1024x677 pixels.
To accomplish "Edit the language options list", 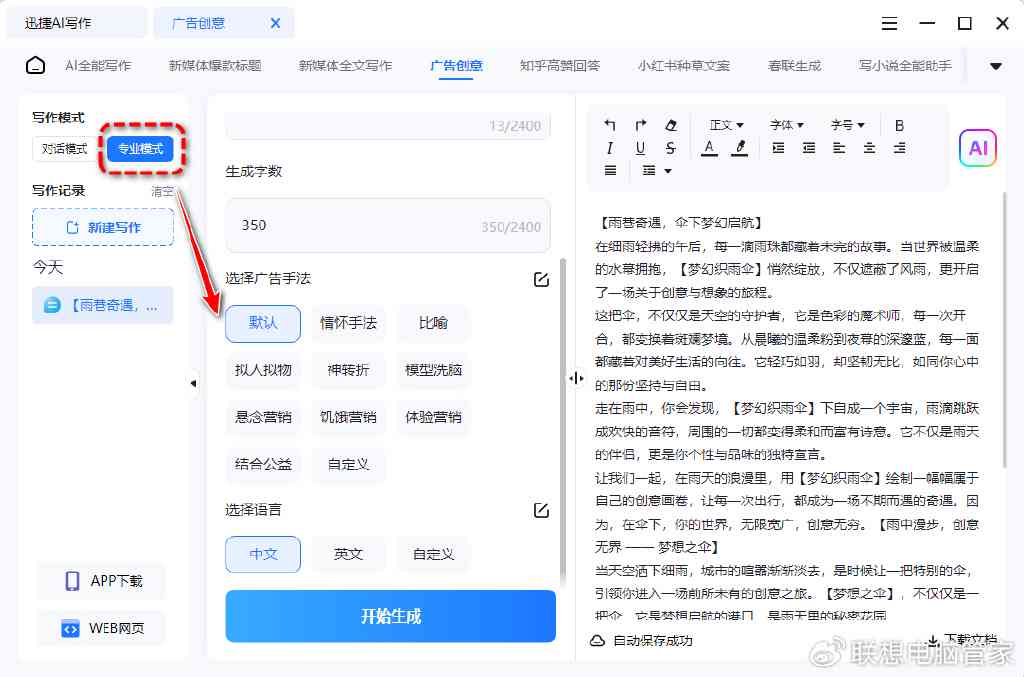I will click(x=541, y=510).
